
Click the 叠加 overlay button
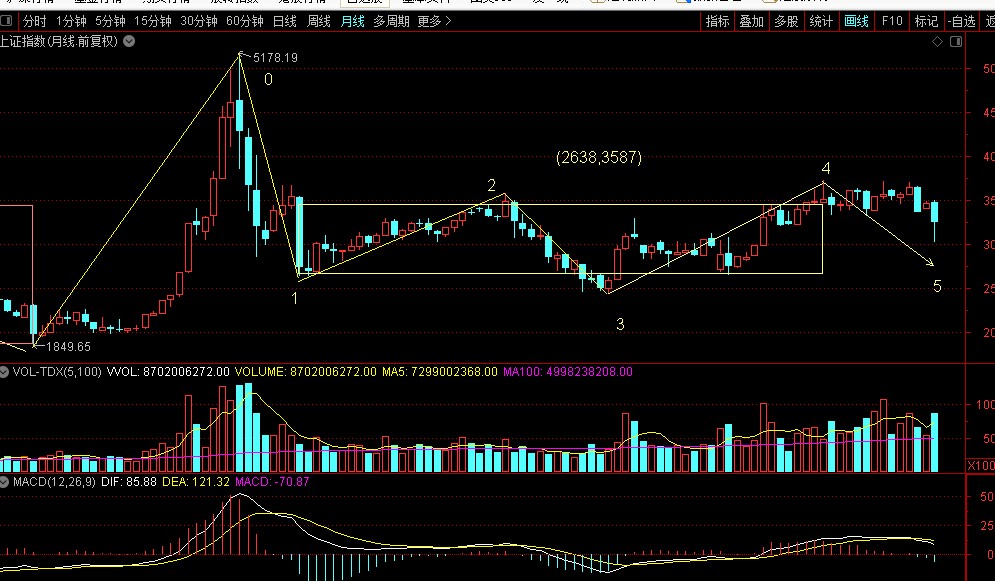[x=752, y=22]
